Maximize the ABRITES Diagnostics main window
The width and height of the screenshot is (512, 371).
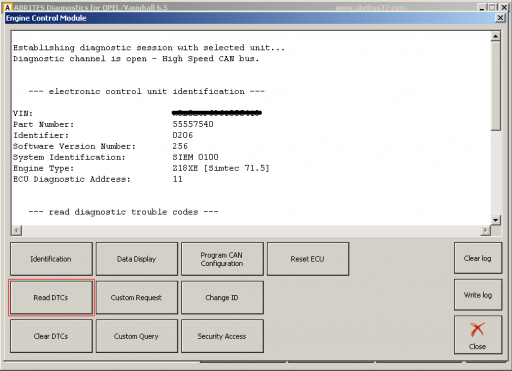[492, 7]
